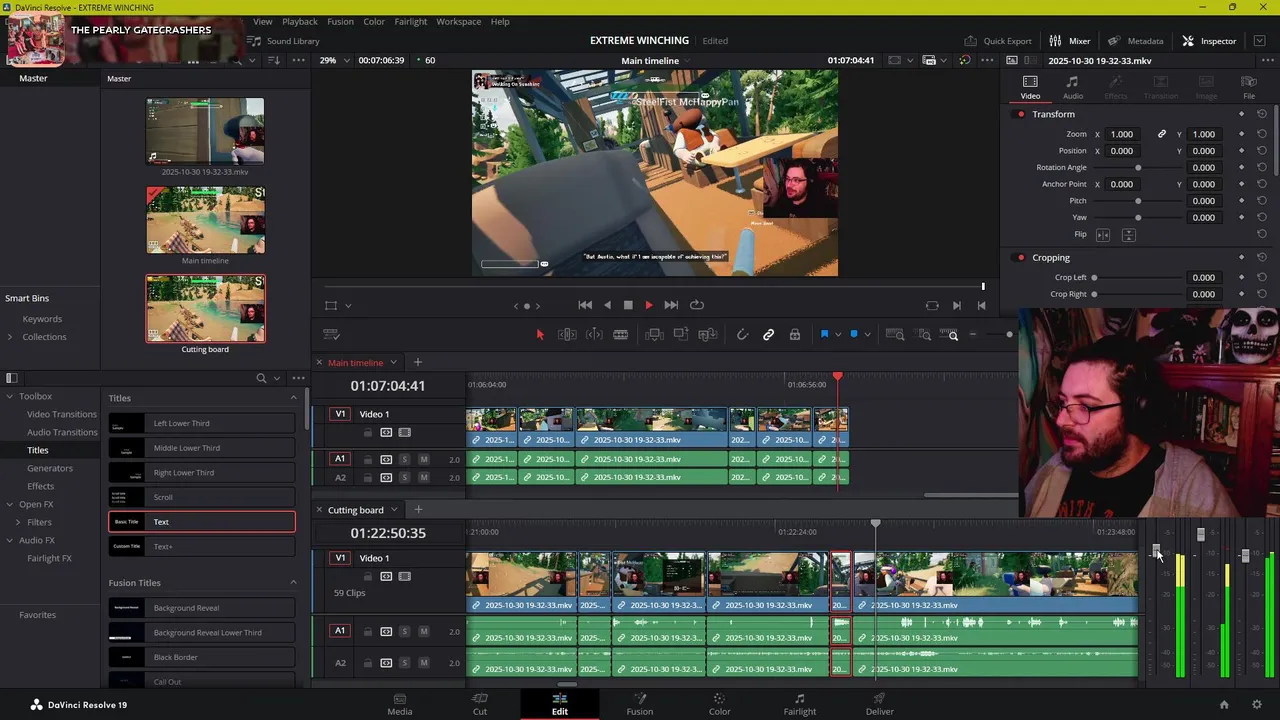Toggle the Zoom link chain in the Inspector
The width and height of the screenshot is (1280, 720).
pos(1161,134)
